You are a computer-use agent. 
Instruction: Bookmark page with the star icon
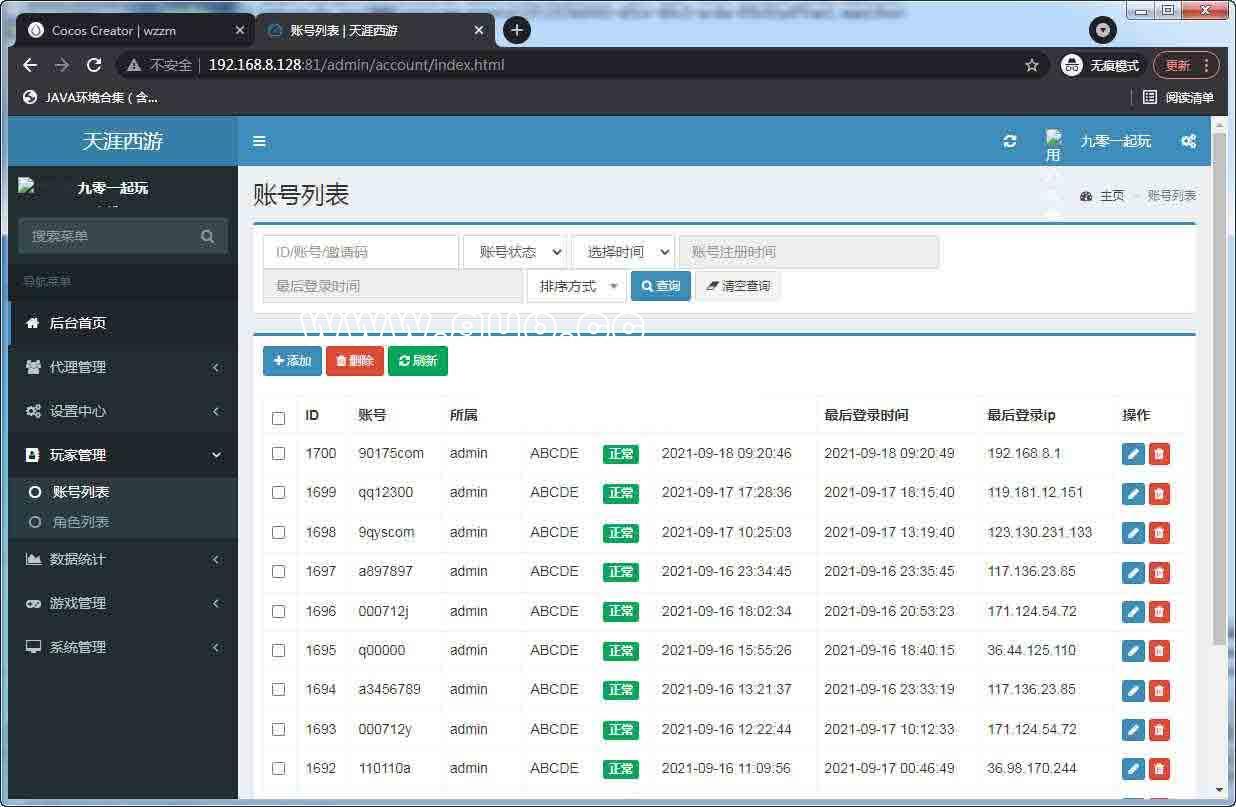pos(1032,65)
